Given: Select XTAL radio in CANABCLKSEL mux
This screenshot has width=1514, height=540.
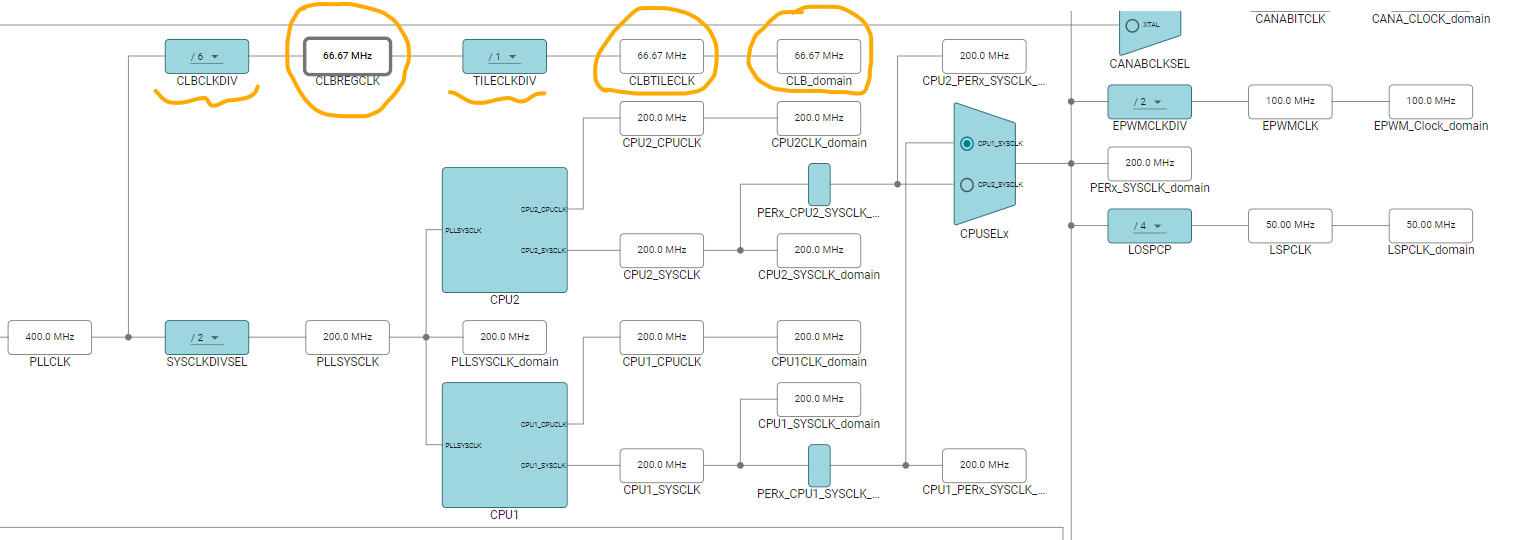Looking at the screenshot, I should coord(1131,25).
